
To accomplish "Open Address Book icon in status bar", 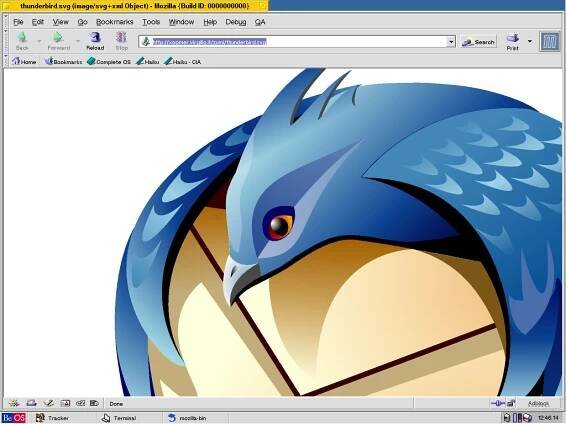I will 65,403.
